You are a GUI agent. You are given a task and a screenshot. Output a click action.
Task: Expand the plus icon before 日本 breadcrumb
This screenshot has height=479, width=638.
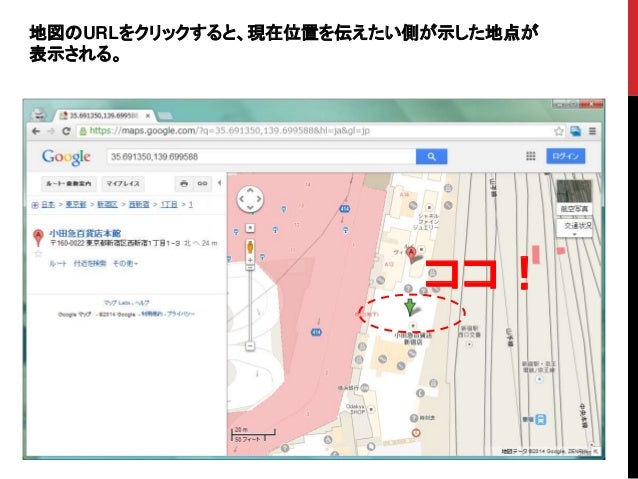(35, 205)
